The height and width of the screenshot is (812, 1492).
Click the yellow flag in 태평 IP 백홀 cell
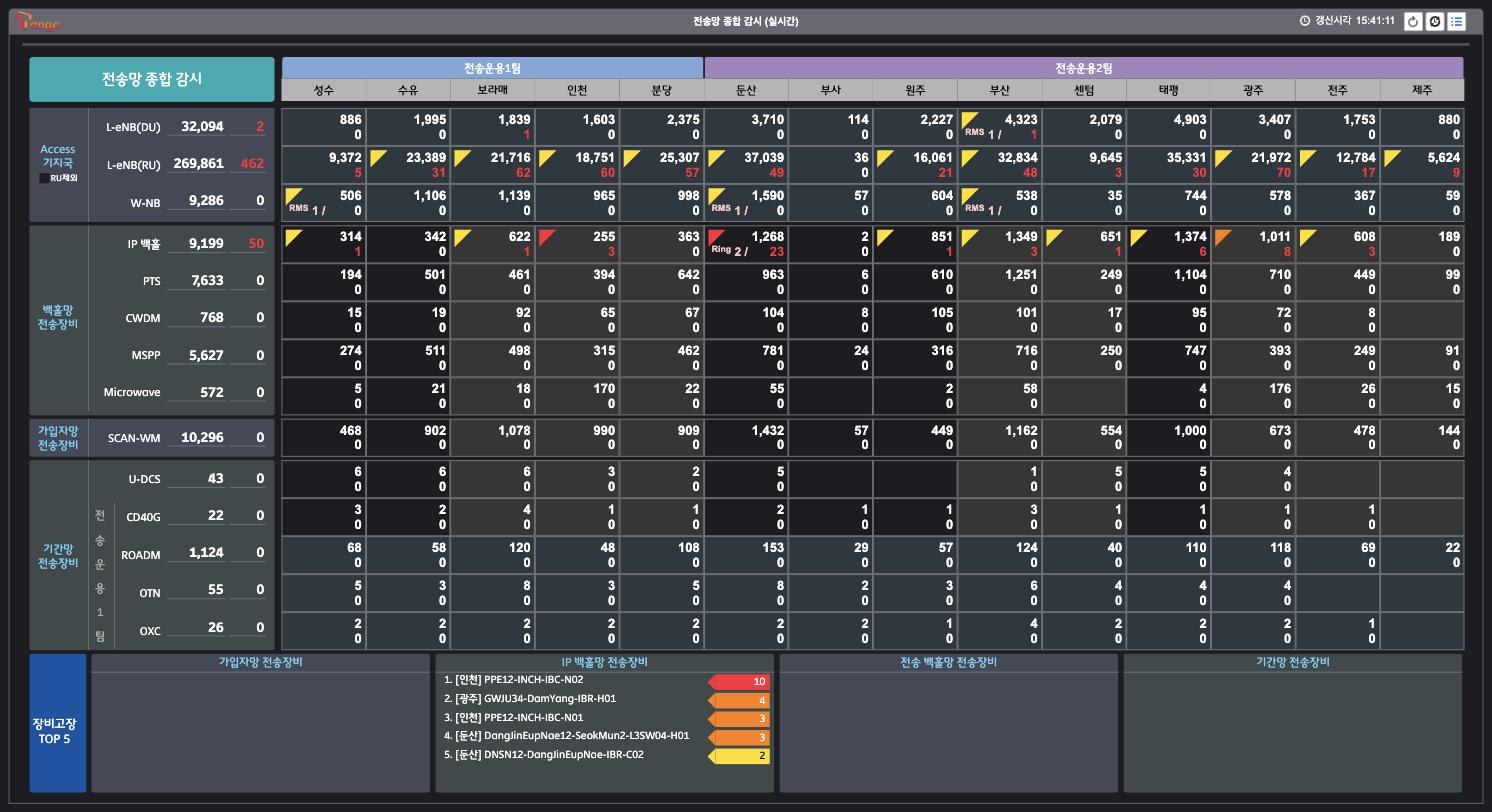1138,236
